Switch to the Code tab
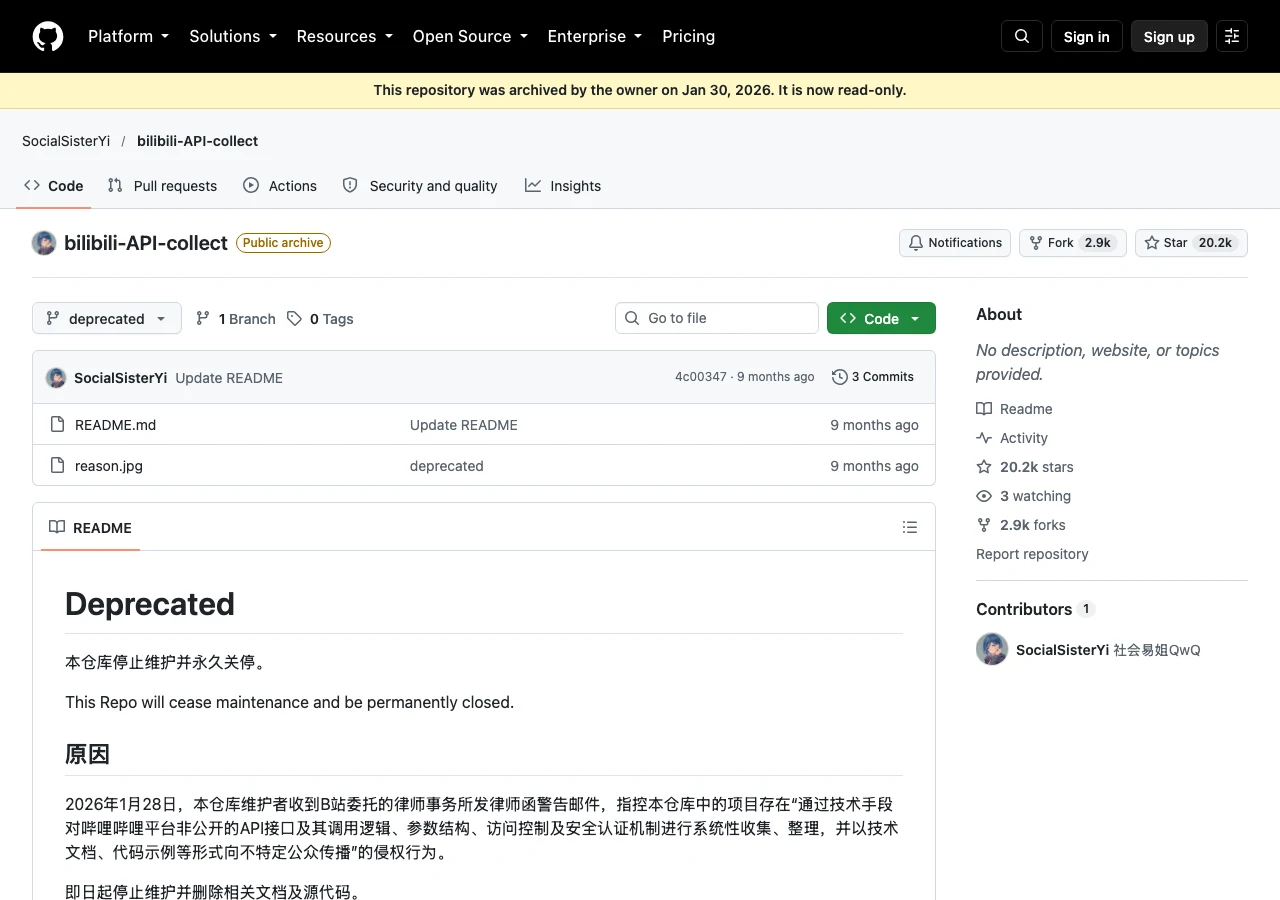 54,186
